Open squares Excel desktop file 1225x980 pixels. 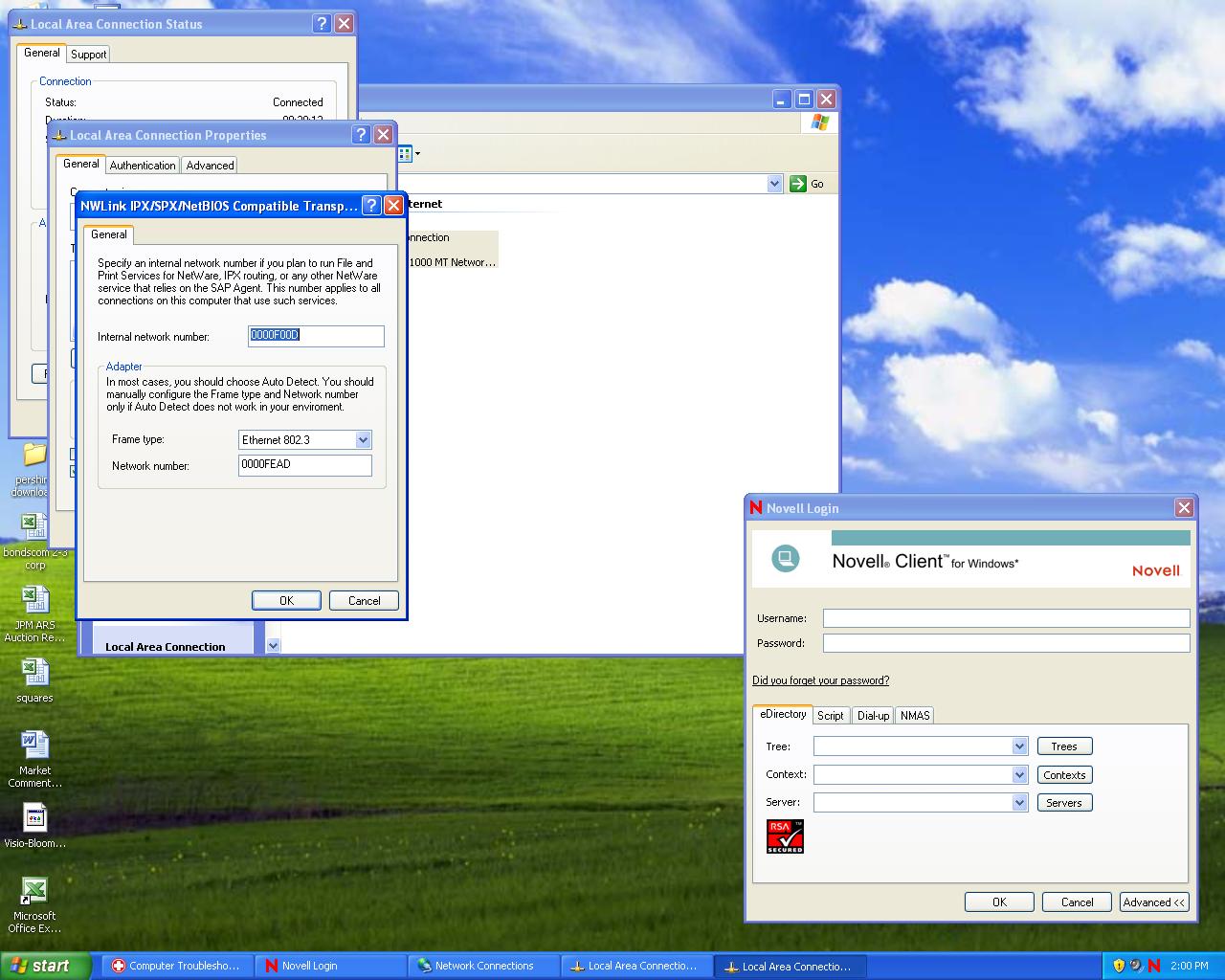pos(35,680)
